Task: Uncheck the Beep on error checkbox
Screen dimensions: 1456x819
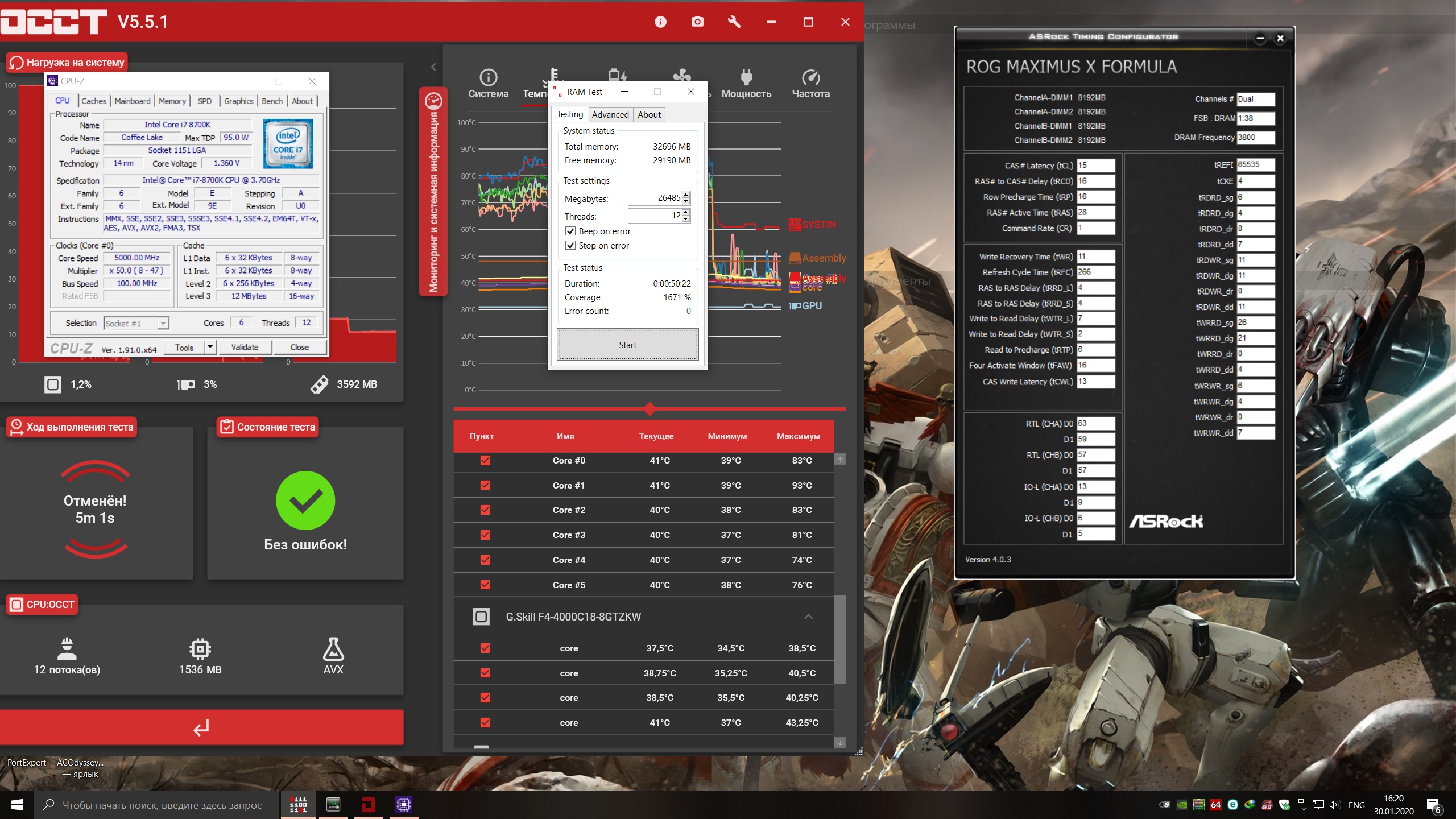Action: tap(570, 231)
